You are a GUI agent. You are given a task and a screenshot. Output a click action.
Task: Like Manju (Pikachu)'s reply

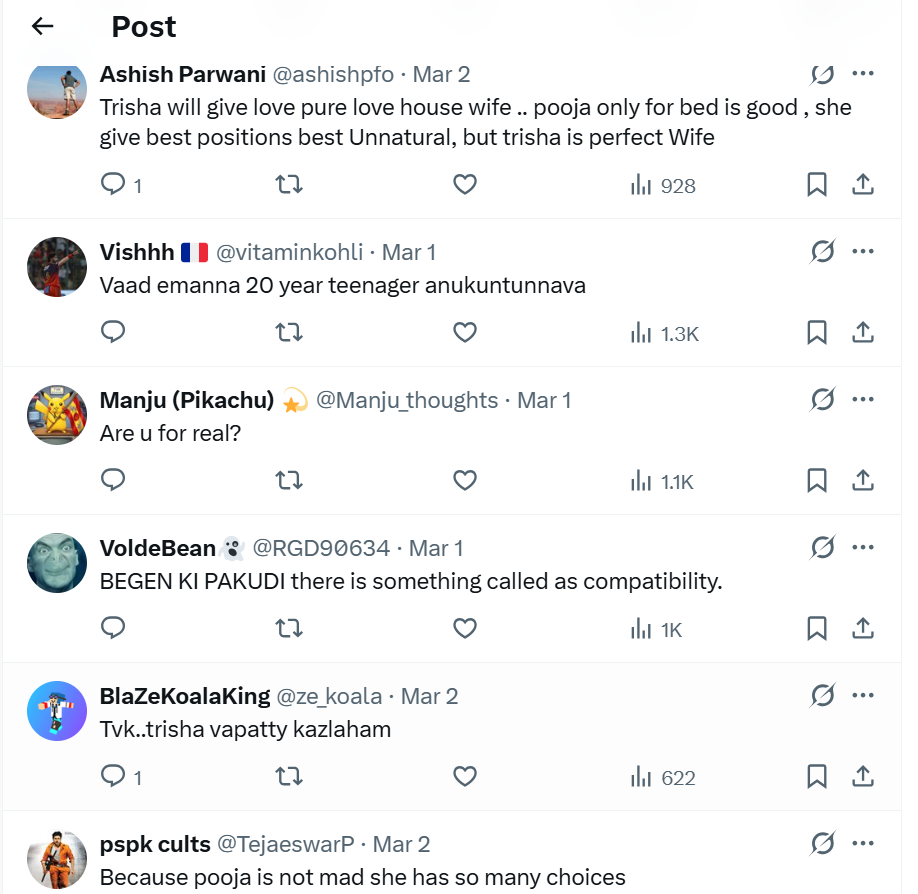pyautogui.click(x=465, y=481)
